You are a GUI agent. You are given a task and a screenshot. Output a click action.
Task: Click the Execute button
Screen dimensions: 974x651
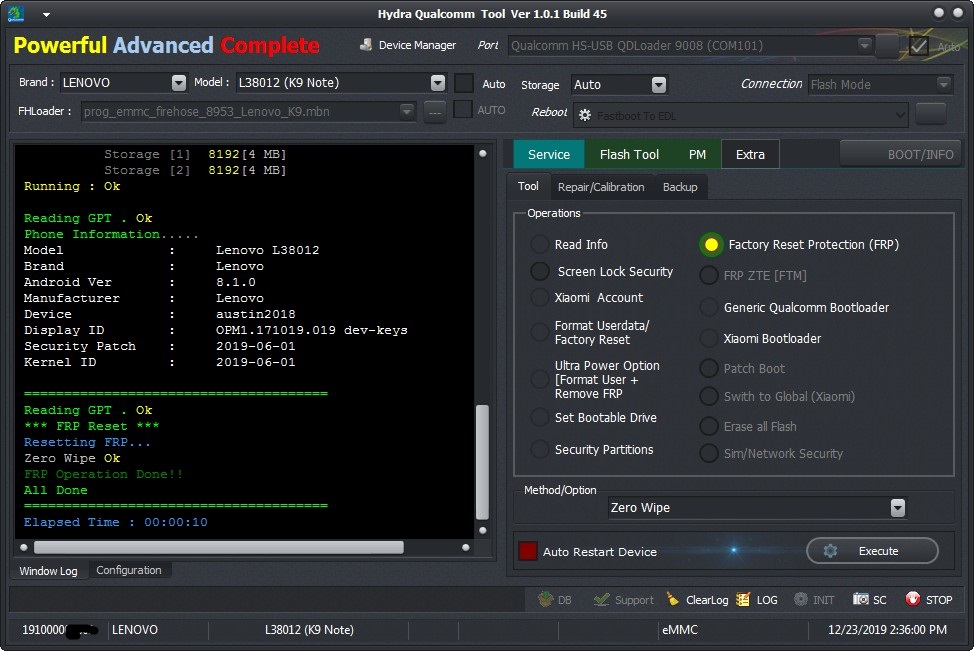click(x=872, y=551)
